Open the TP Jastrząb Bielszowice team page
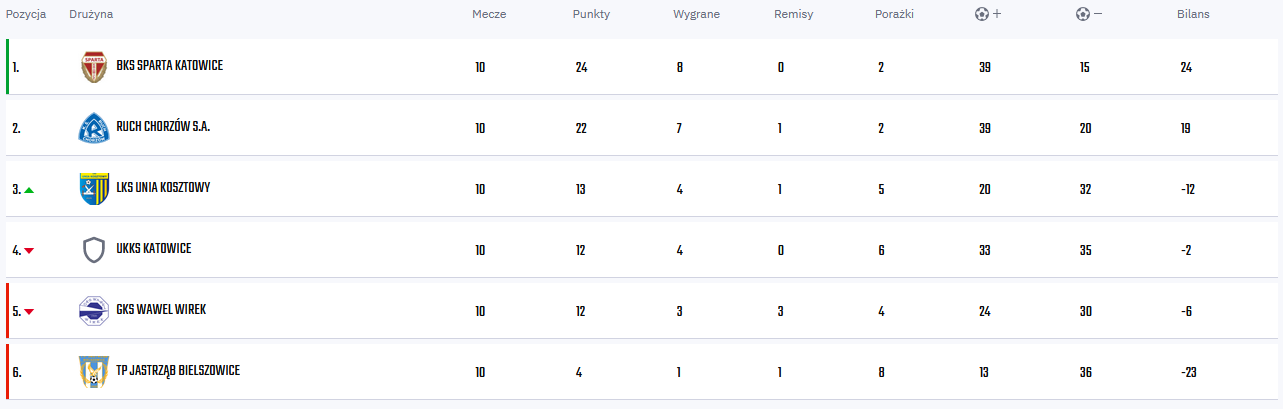This screenshot has width=1283, height=409. pyautogui.click(x=178, y=371)
